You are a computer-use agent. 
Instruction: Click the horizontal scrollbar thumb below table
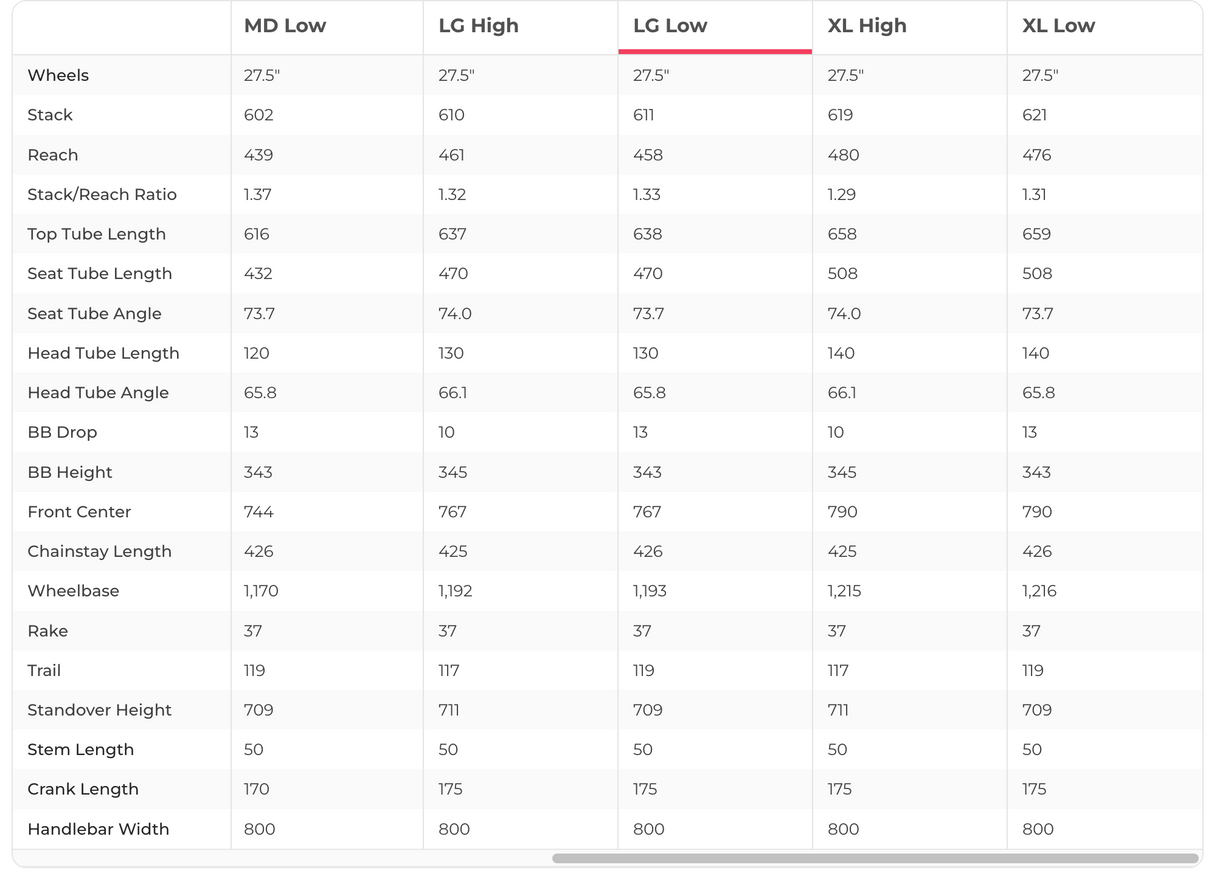pyautogui.click(x=875, y=858)
